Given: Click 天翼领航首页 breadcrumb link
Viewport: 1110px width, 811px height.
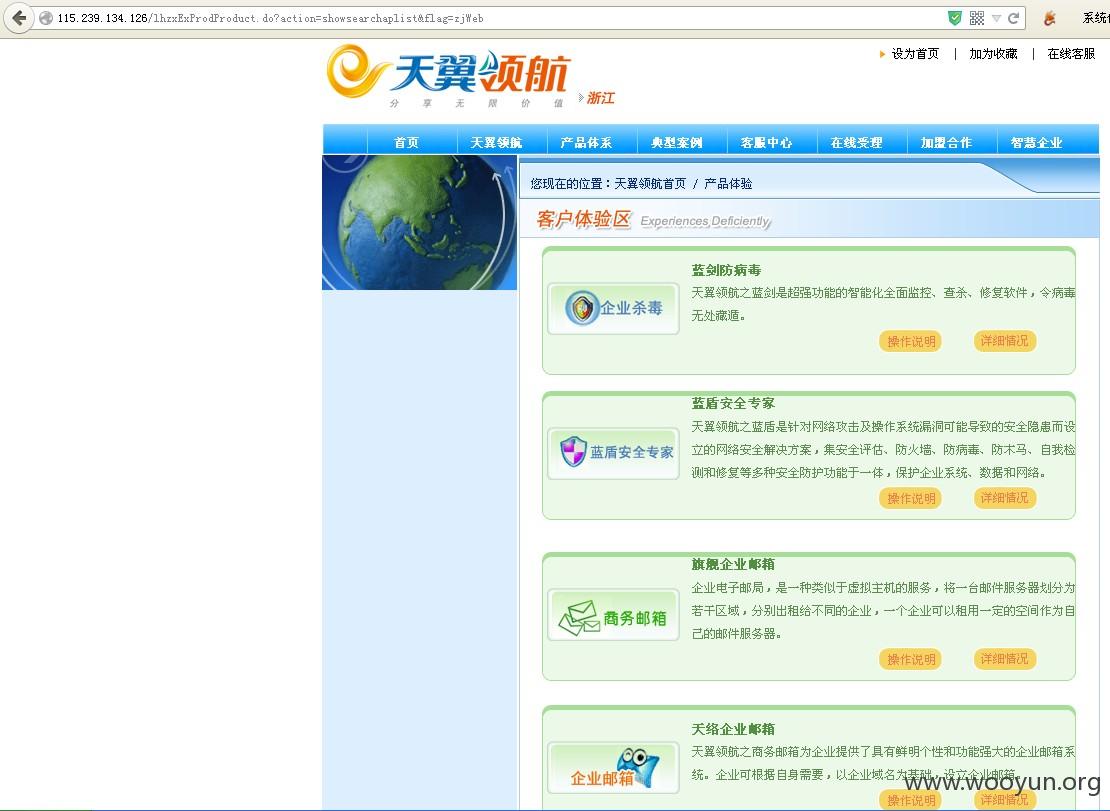Looking at the screenshot, I should tap(650, 183).
